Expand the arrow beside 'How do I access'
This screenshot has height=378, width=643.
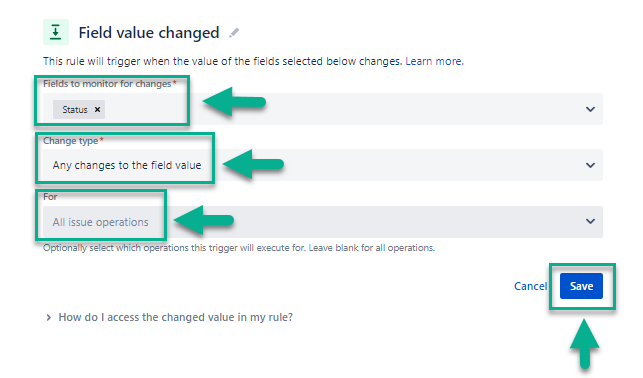(49, 317)
